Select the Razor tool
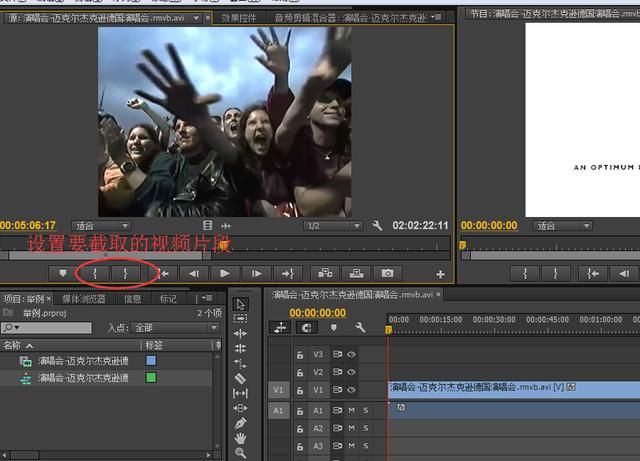640x461 pixels. point(240,379)
